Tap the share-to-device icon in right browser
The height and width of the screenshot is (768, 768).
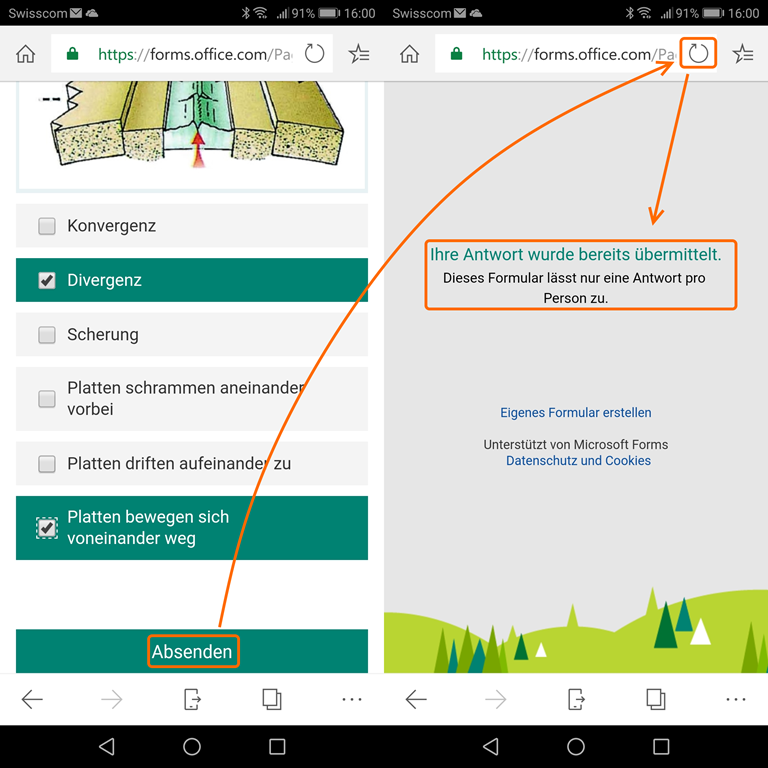coord(576,699)
